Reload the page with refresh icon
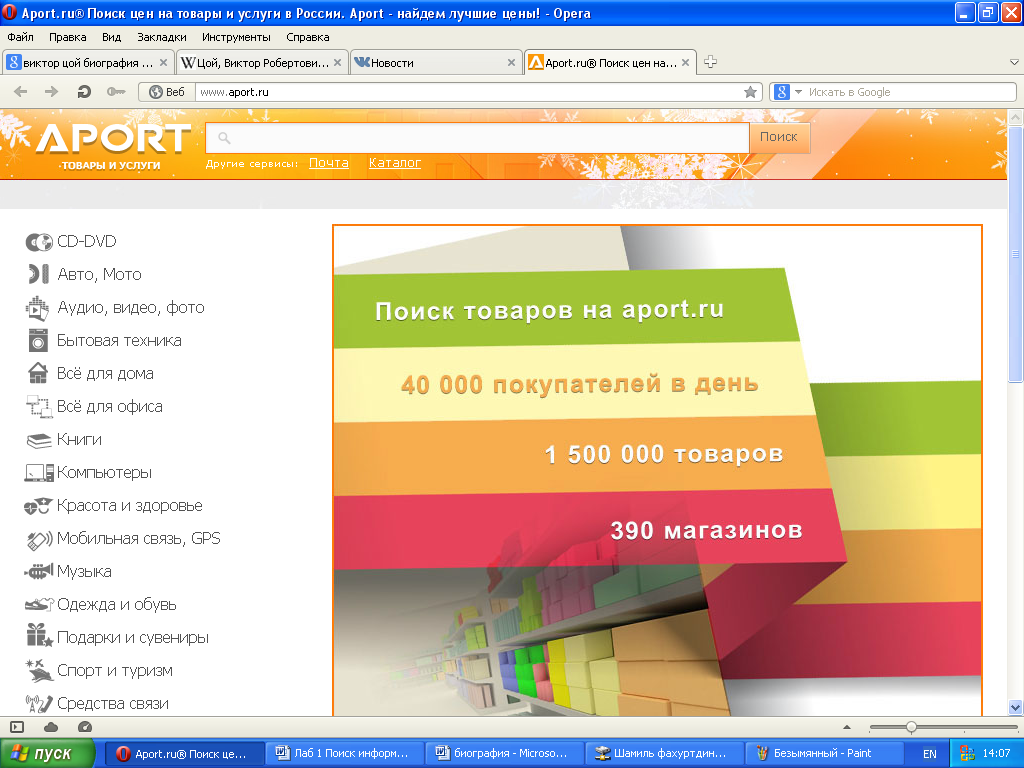 pos(84,92)
